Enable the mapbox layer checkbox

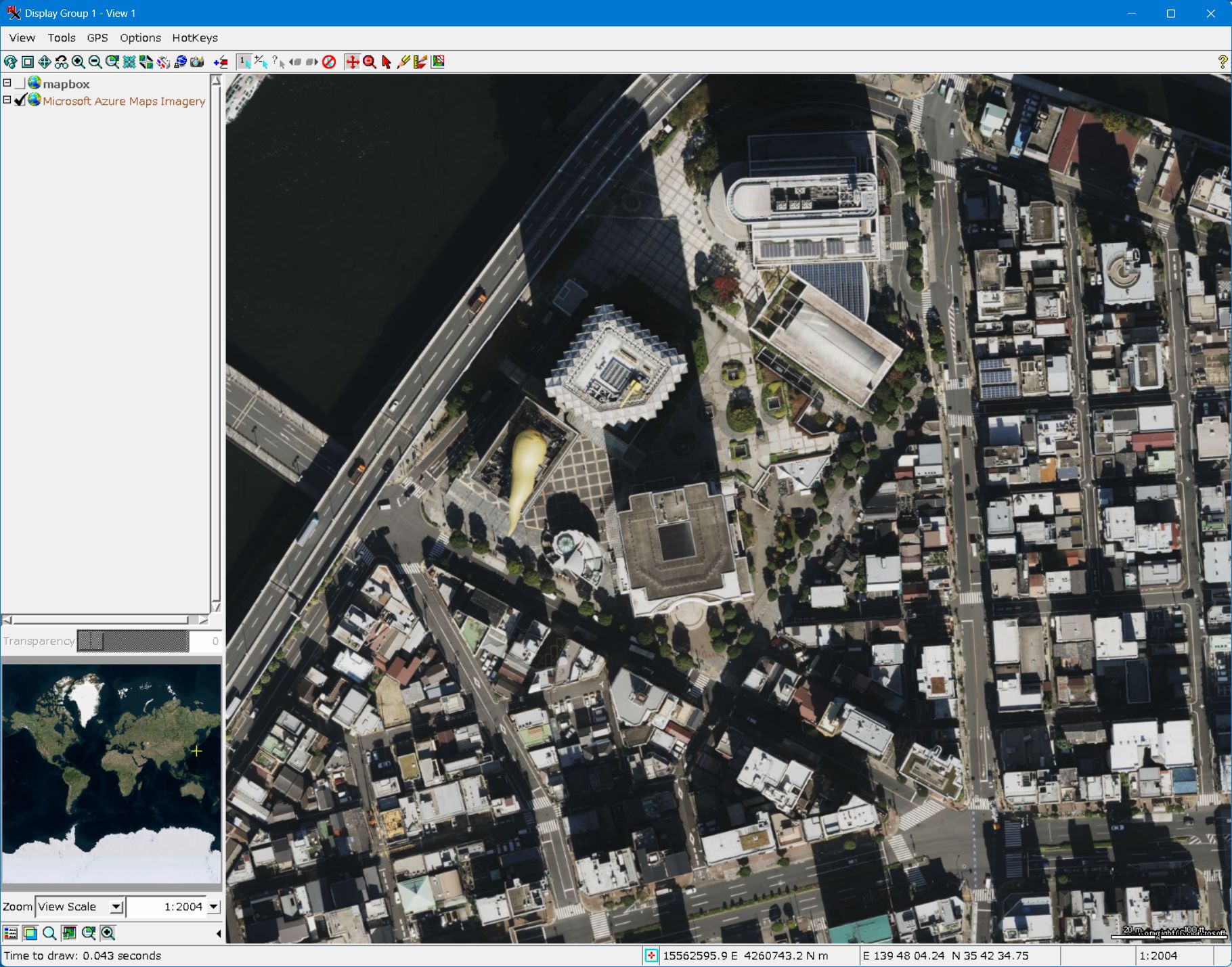(20, 83)
